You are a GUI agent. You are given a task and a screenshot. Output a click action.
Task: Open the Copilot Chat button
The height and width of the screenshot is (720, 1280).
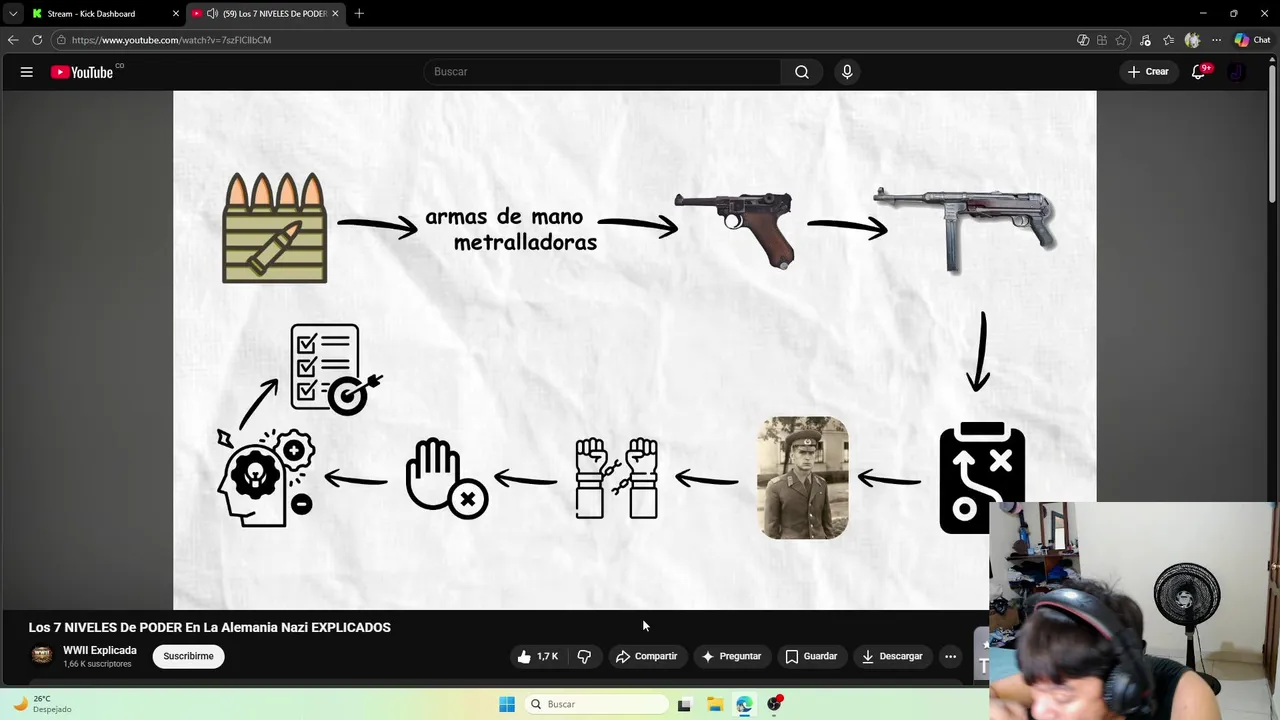coord(1252,40)
